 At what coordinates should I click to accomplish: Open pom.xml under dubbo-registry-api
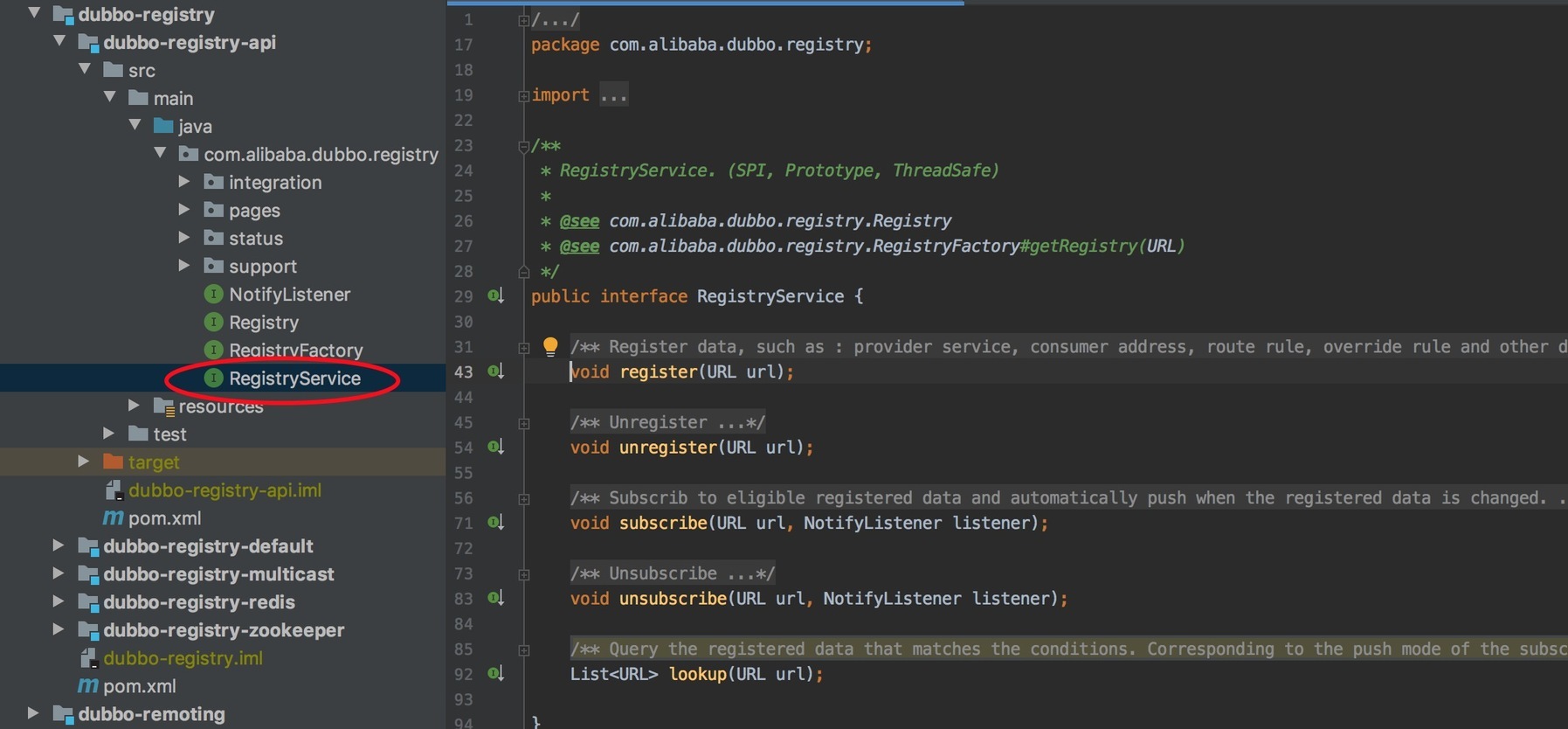(164, 518)
